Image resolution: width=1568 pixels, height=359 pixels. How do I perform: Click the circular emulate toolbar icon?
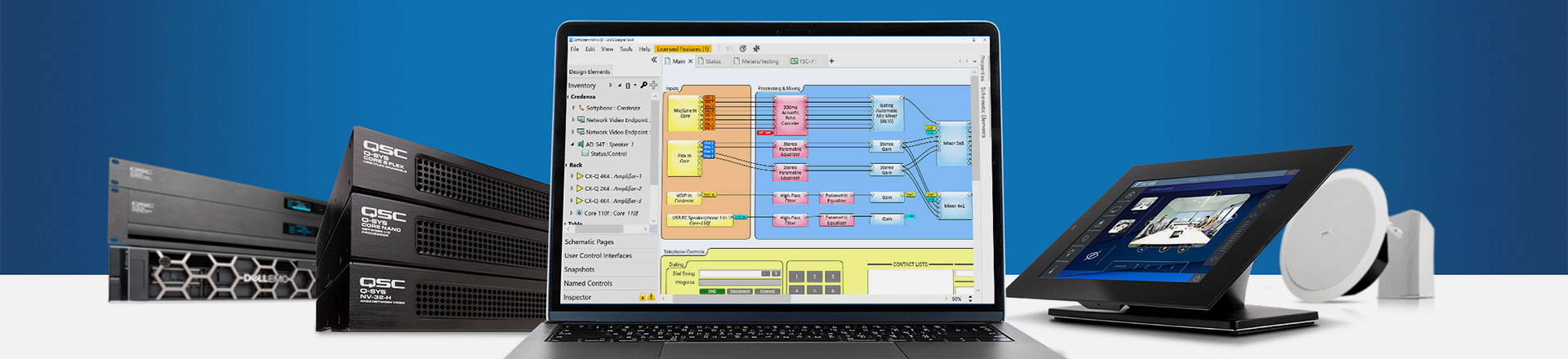point(742,49)
